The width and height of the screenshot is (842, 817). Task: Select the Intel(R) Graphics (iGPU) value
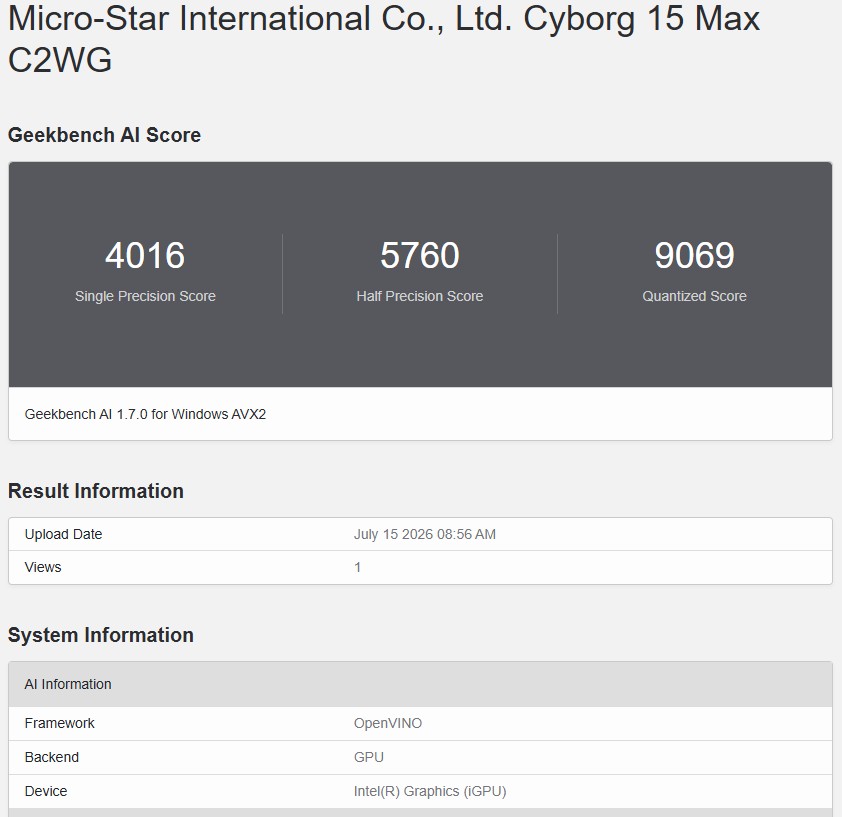pos(430,791)
